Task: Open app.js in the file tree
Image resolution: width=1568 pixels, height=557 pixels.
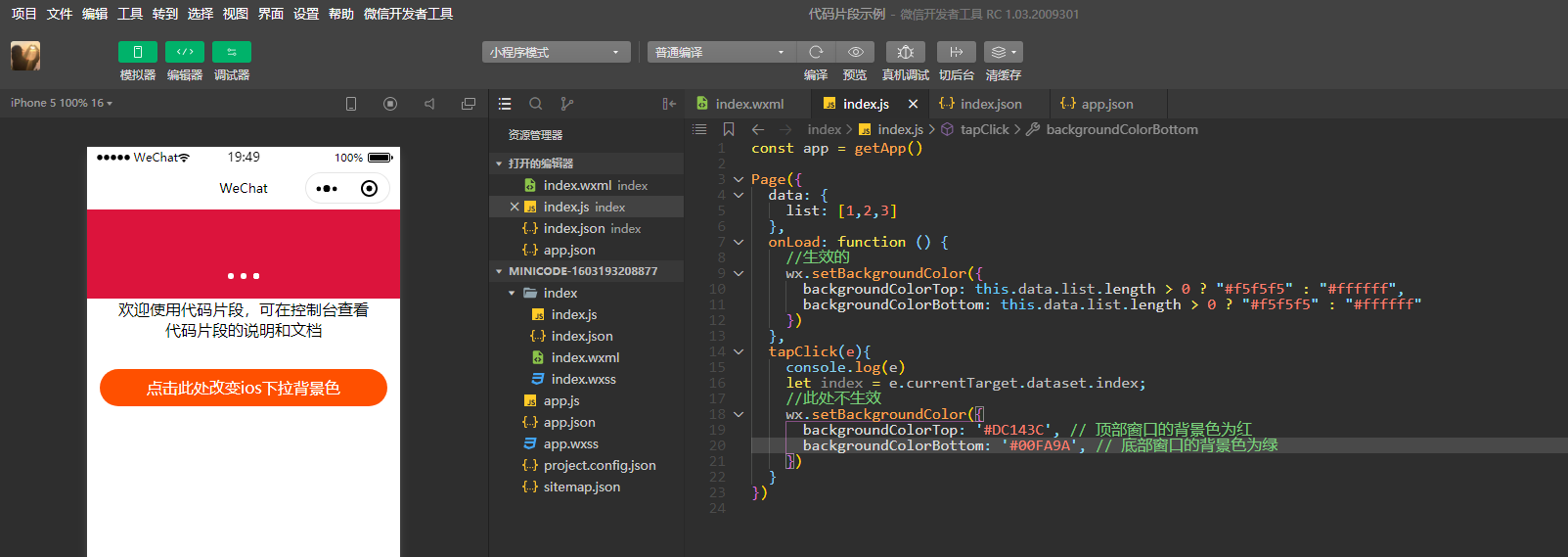Action: [587, 400]
